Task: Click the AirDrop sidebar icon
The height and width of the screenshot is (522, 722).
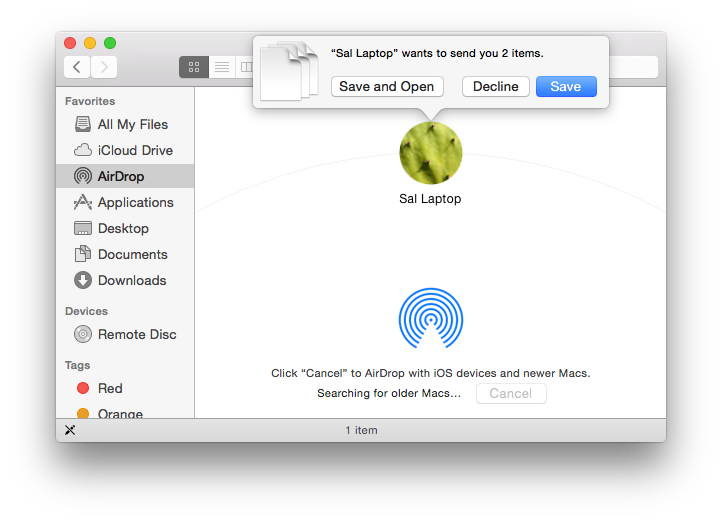Action: click(x=83, y=176)
